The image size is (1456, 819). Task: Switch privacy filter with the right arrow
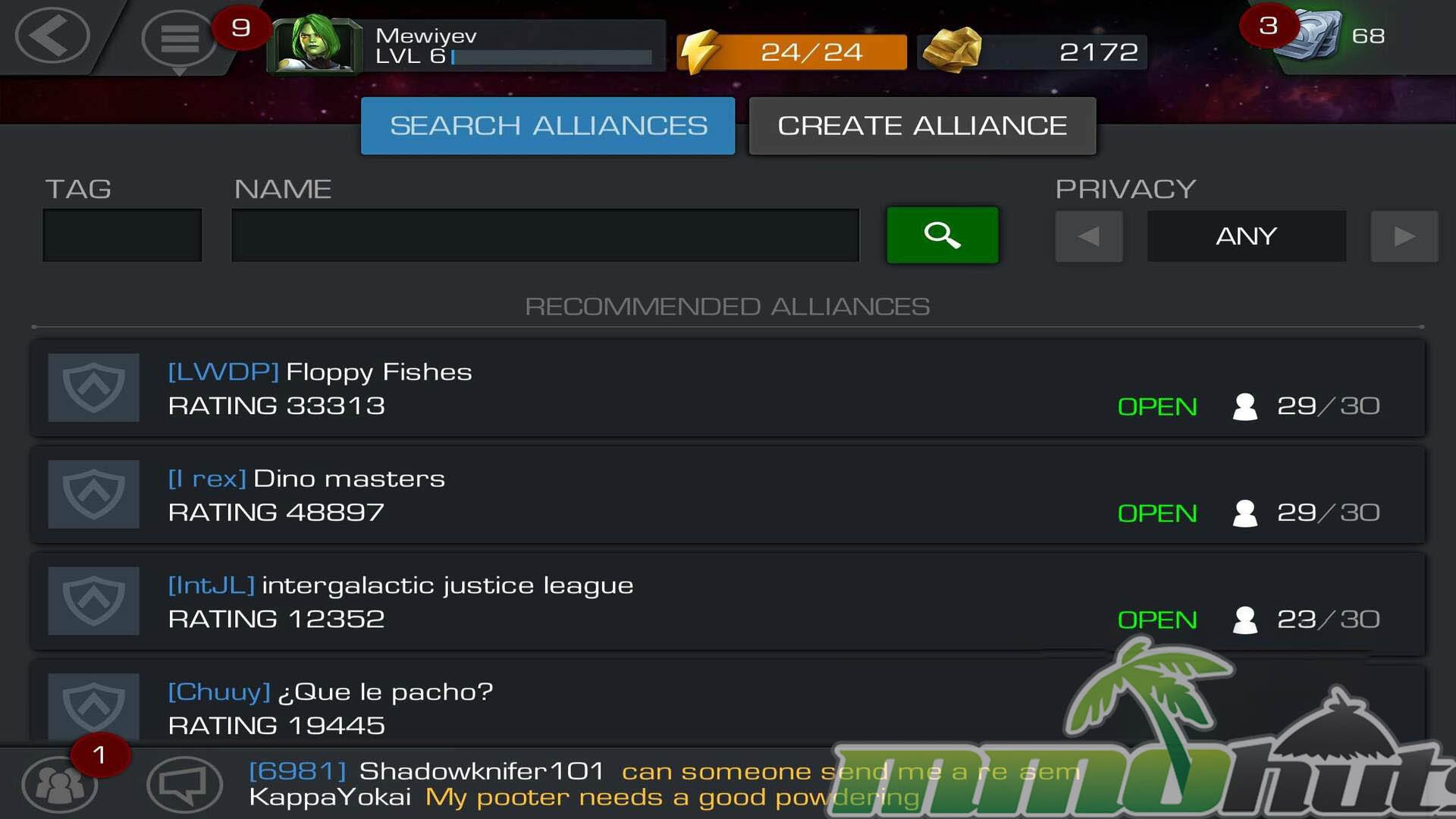(1404, 236)
